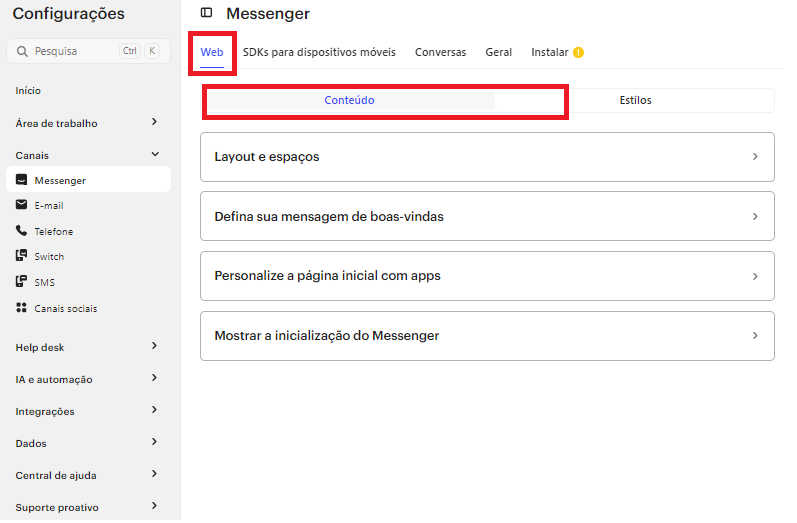Select the Conteúdo segment
This screenshot has height=523, width=797.
(x=349, y=100)
